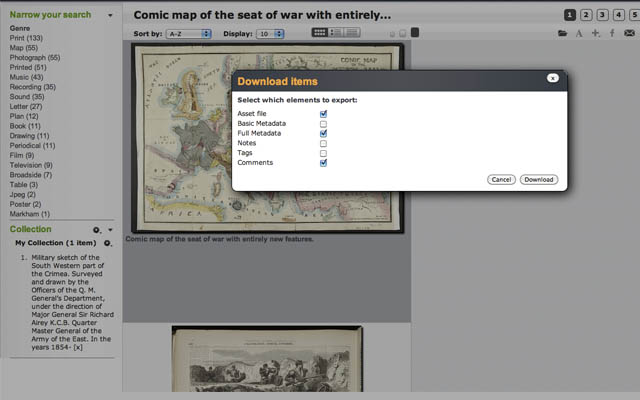
Task: Go to results page 5
Action: (x=635, y=15)
